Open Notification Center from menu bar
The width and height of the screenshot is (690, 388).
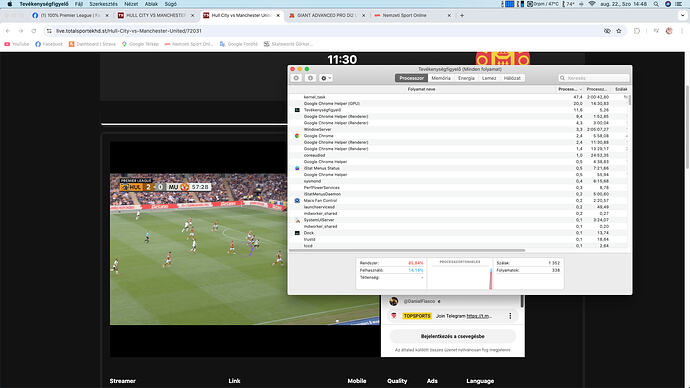[x=679, y=4]
